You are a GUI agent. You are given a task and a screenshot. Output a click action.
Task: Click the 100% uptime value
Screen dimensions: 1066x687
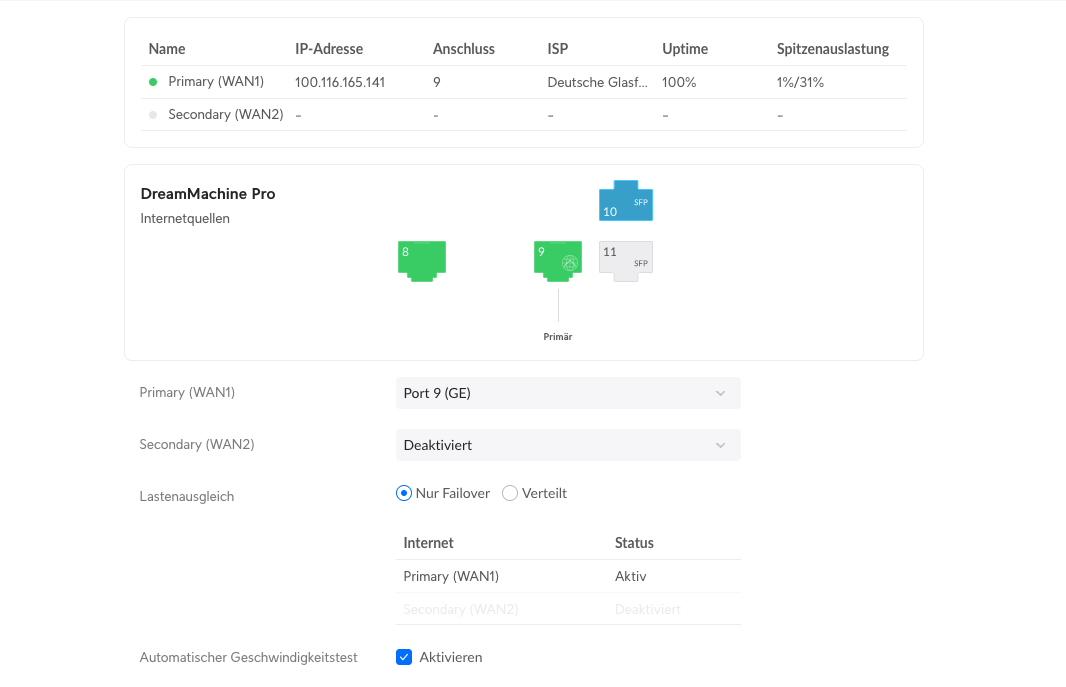coord(679,82)
